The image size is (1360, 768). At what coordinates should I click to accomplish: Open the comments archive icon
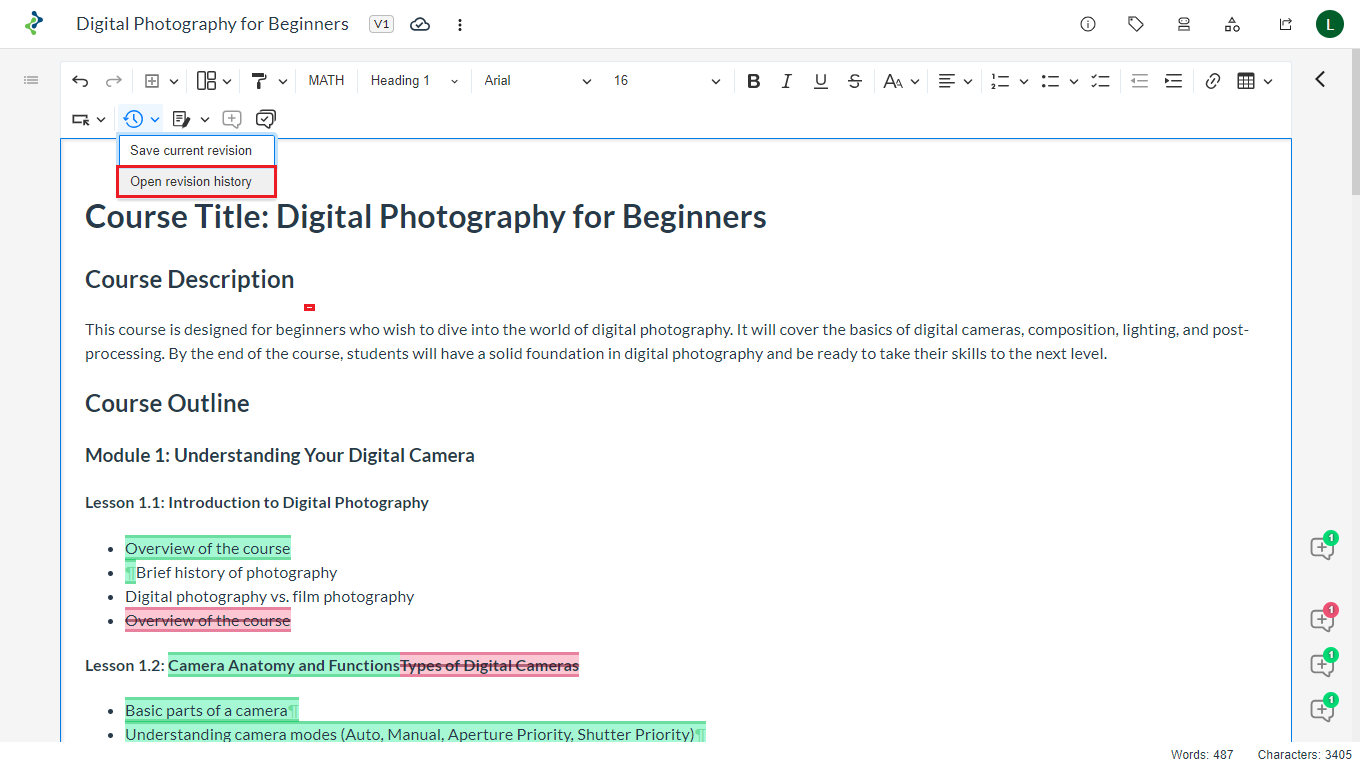[x=265, y=119]
